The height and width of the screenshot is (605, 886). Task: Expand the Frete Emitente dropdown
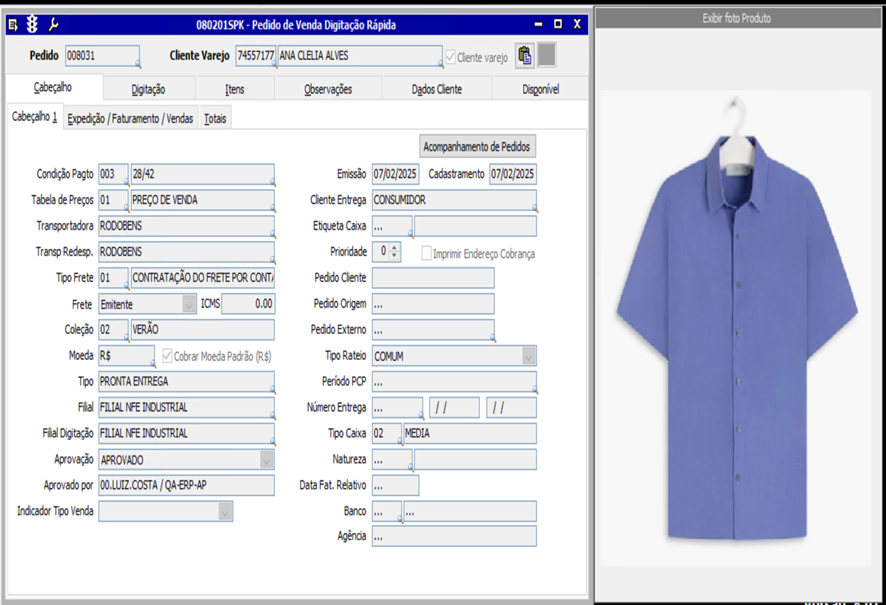[189, 304]
